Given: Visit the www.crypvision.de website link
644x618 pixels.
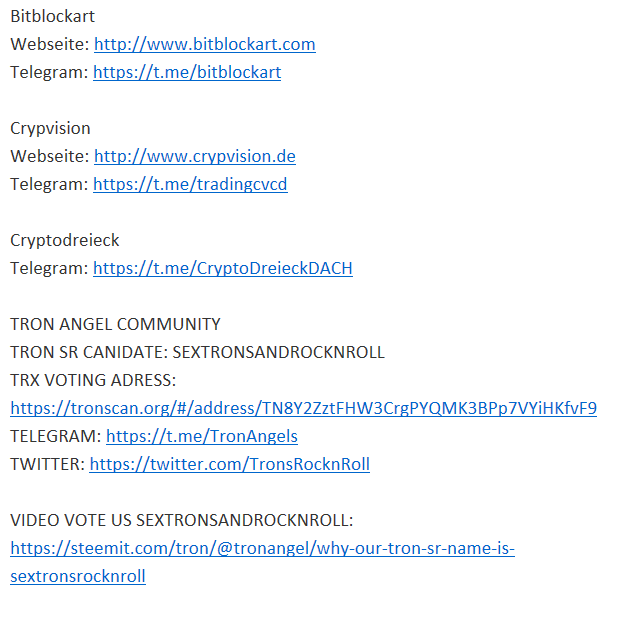Looking at the screenshot, I should pos(195,156).
